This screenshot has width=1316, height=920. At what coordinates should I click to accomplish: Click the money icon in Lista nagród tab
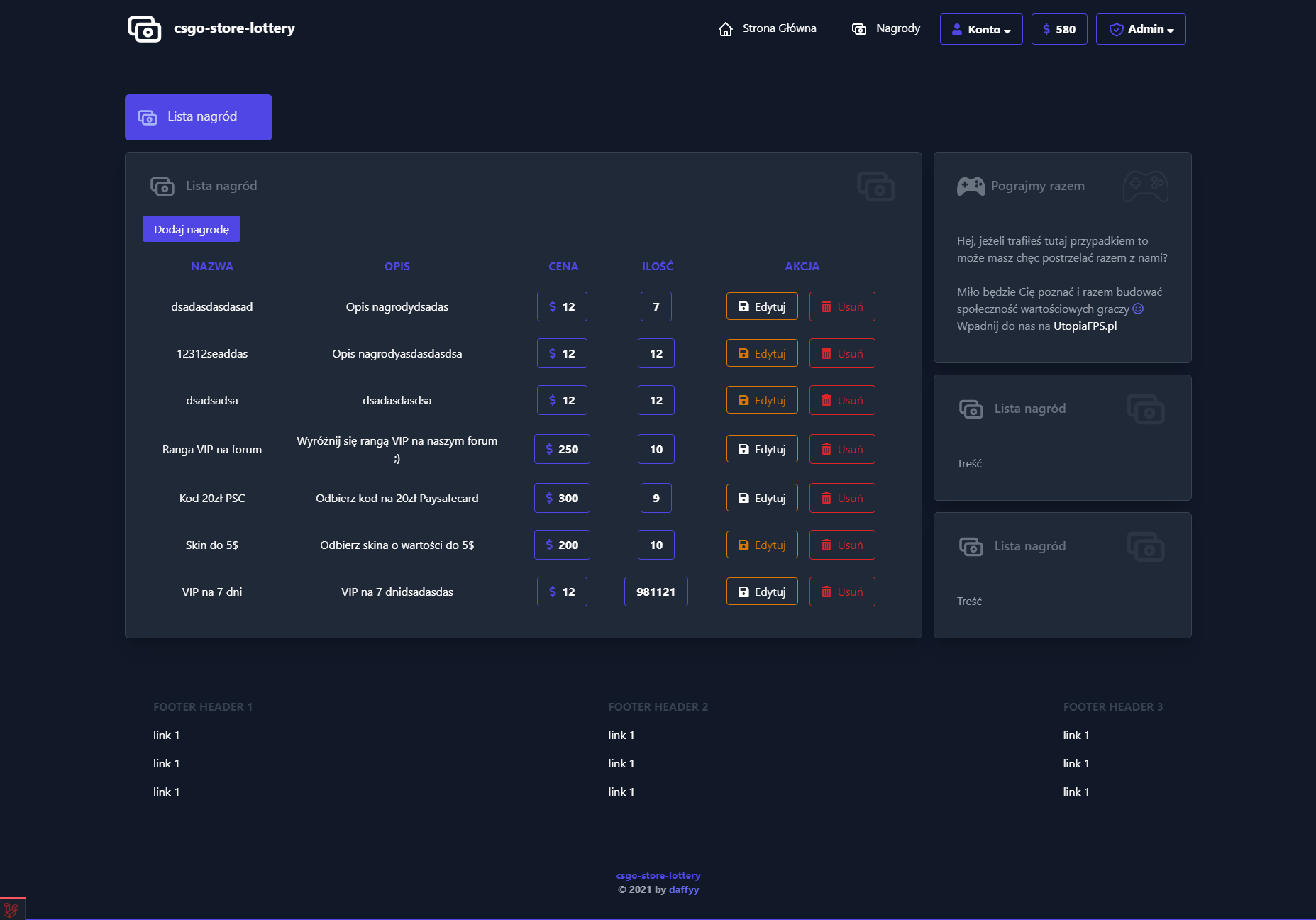(x=148, y=117)
